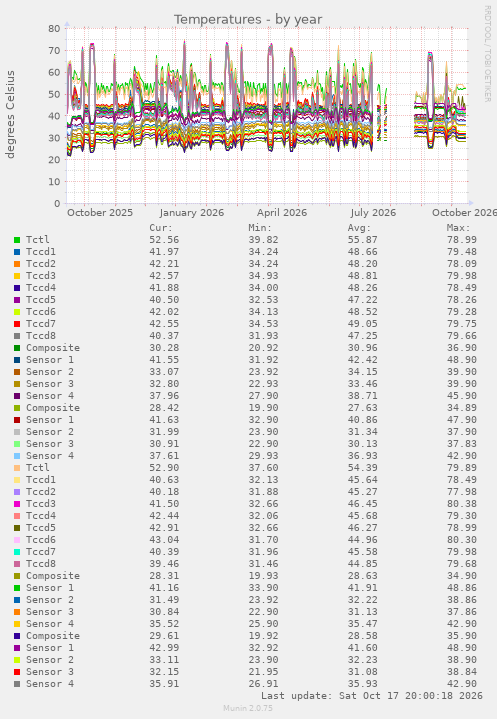The image size is (497, 719).
Task: Click the dark red swatch for Sensor 1 at 41.63
Action: (x=17, y=420)
